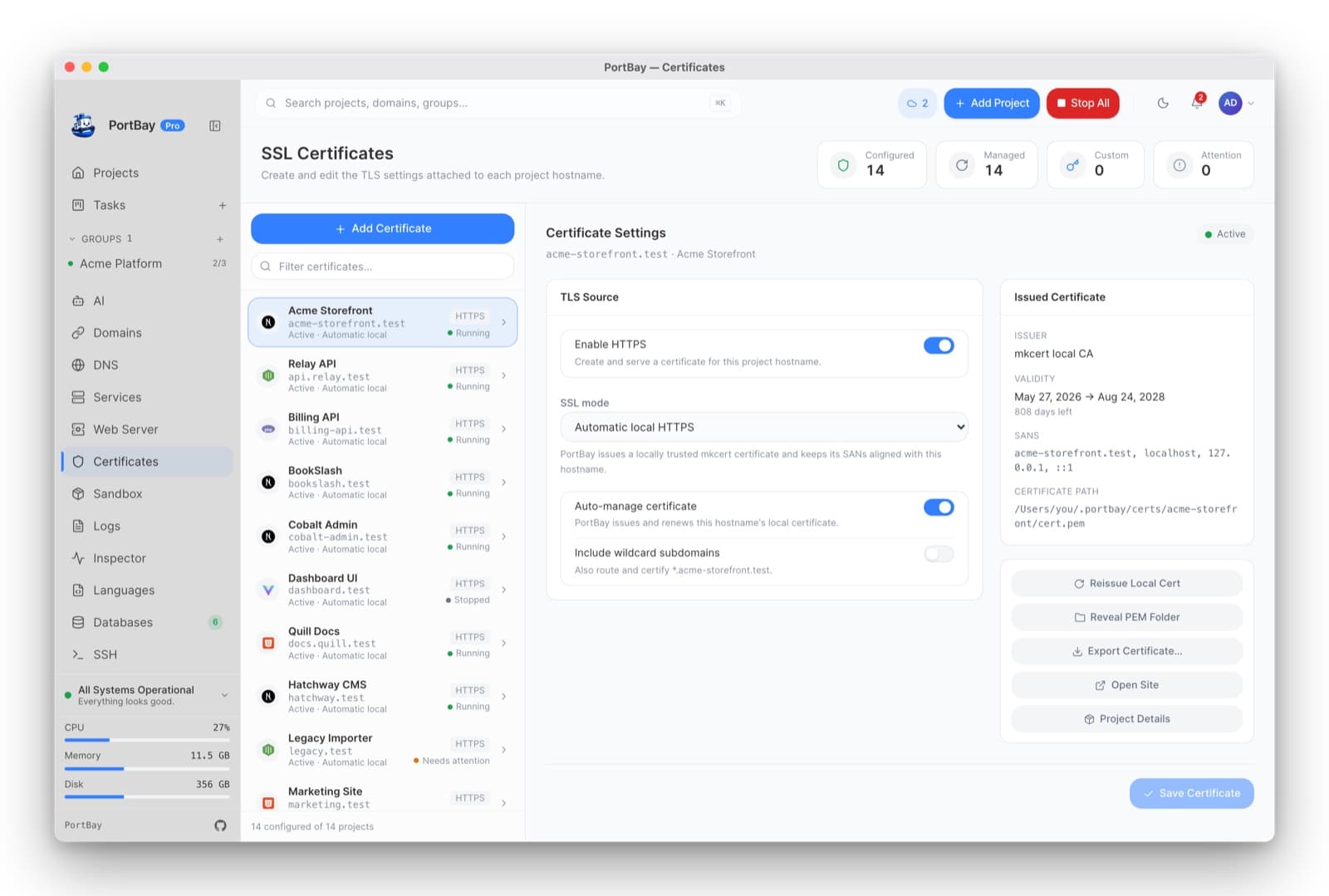The width and height of the screenshot is (1329, 896).
Task: Click the Save Certificate button
Action: coord(1192,793)
